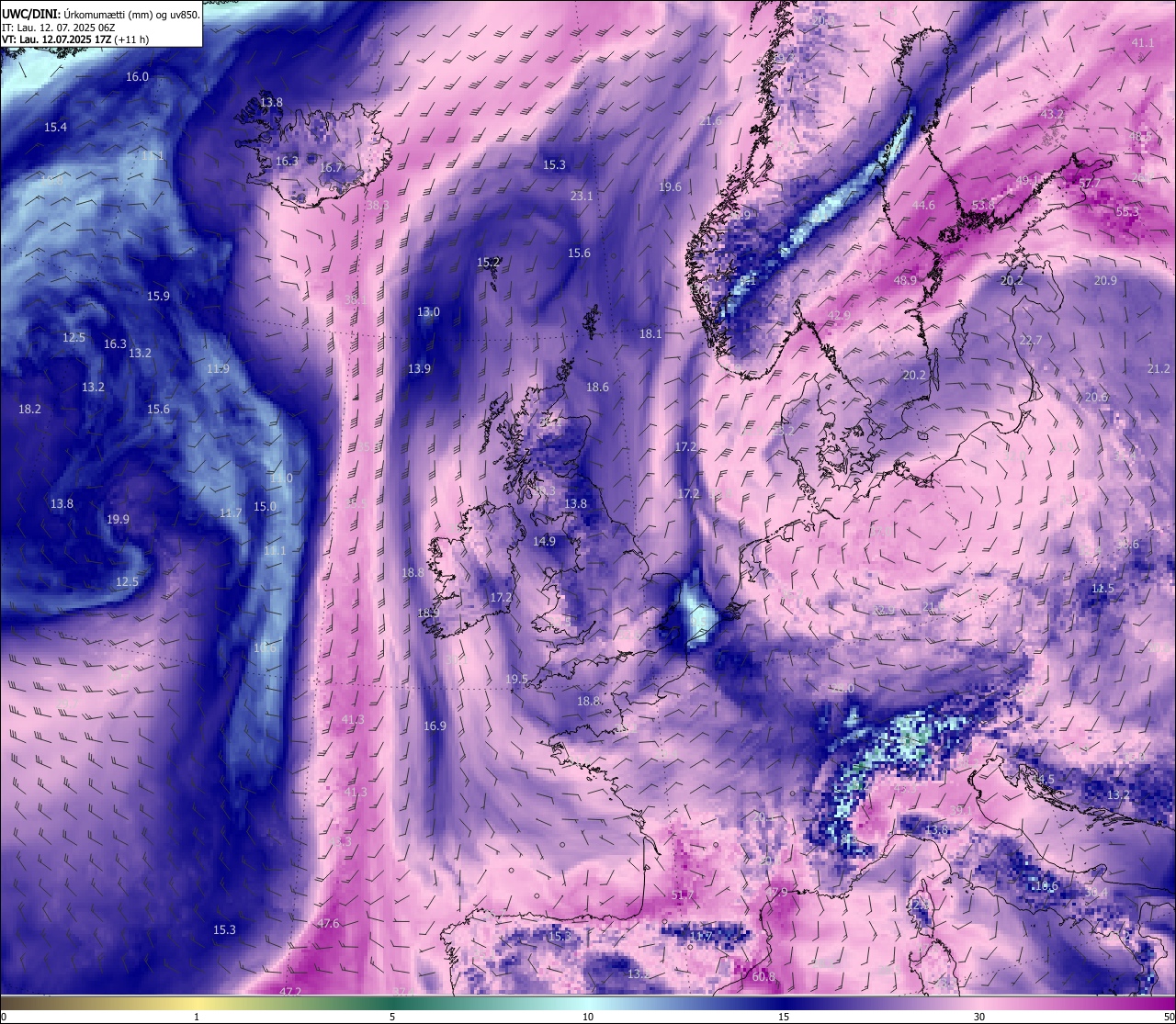Click the 47.6 value label
The height and width of the screenshot is (1024, 1176).
click(x=328, y=924)
